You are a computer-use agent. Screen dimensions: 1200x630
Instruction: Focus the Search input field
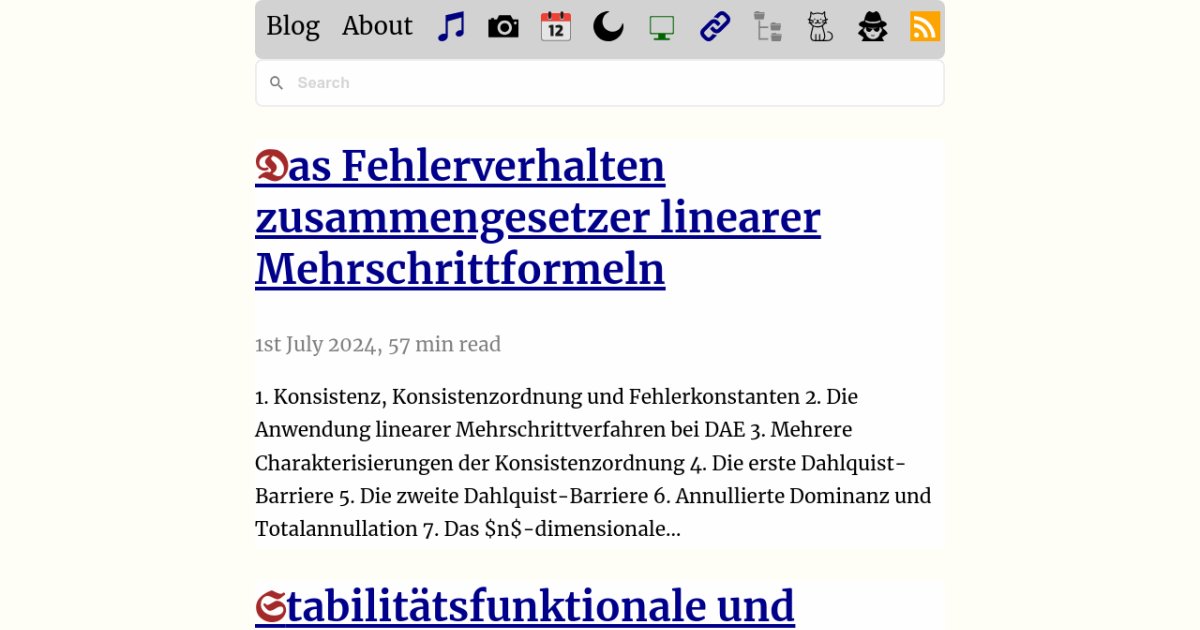point(610,83)
